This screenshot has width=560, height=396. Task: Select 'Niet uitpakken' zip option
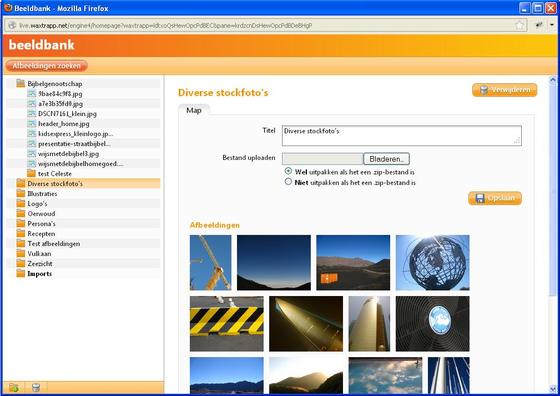288,182
